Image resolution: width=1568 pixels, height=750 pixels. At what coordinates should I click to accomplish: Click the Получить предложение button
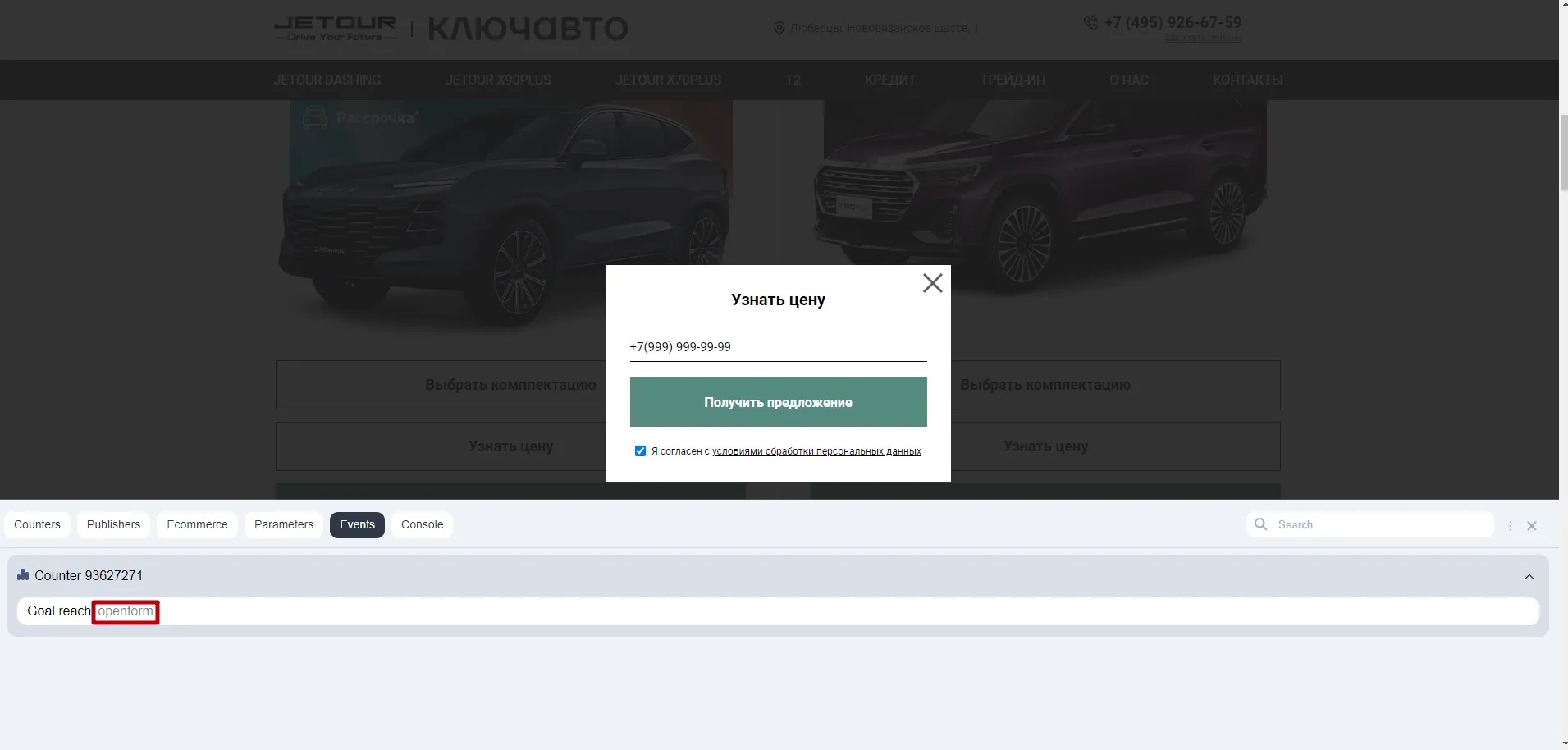click(x=778, y=402)
